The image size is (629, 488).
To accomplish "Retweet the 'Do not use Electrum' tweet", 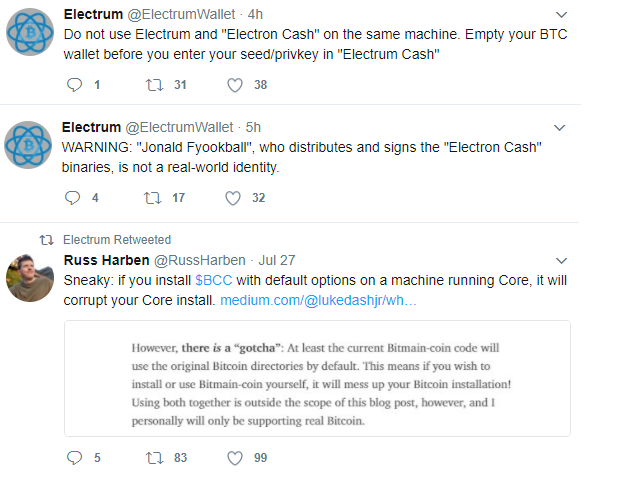I will 154,85.
